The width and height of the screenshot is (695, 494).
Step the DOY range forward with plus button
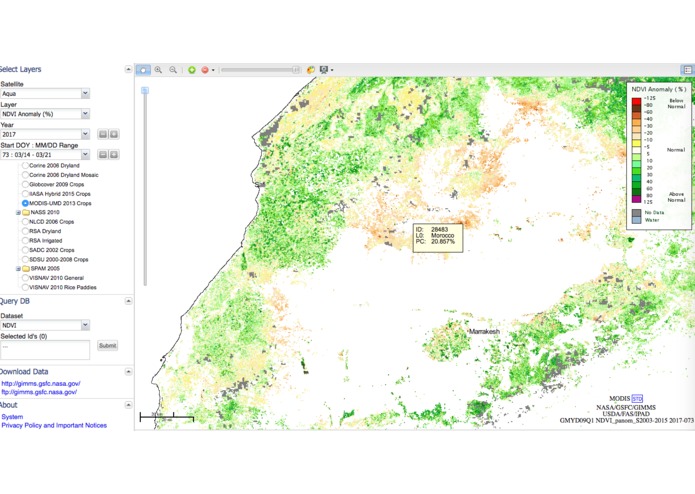click(x=114, y=155)
